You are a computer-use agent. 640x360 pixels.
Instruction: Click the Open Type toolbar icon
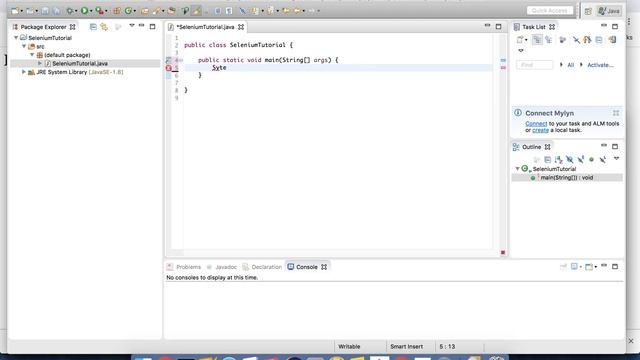(144, 11)
